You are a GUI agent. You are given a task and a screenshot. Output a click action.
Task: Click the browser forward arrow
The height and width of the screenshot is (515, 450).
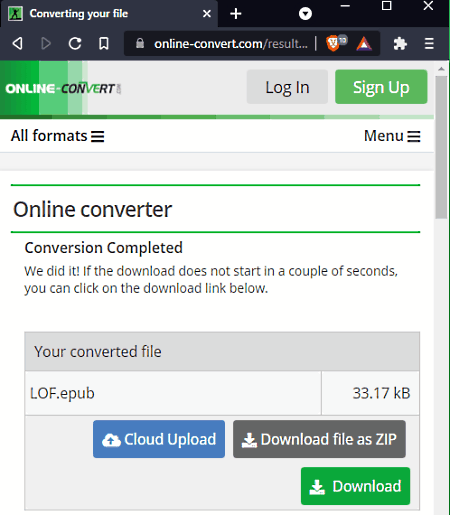click(x=46, y=43)
